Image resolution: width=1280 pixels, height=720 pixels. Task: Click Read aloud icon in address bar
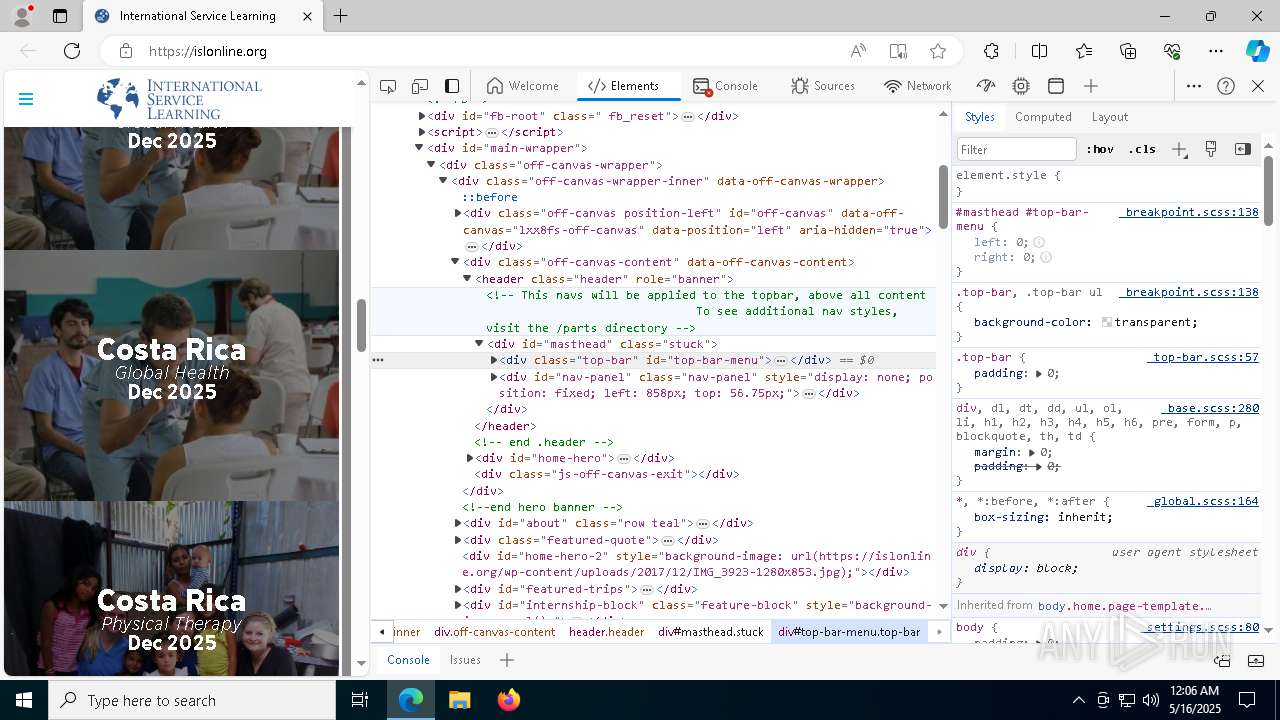[x=858, y=51]
